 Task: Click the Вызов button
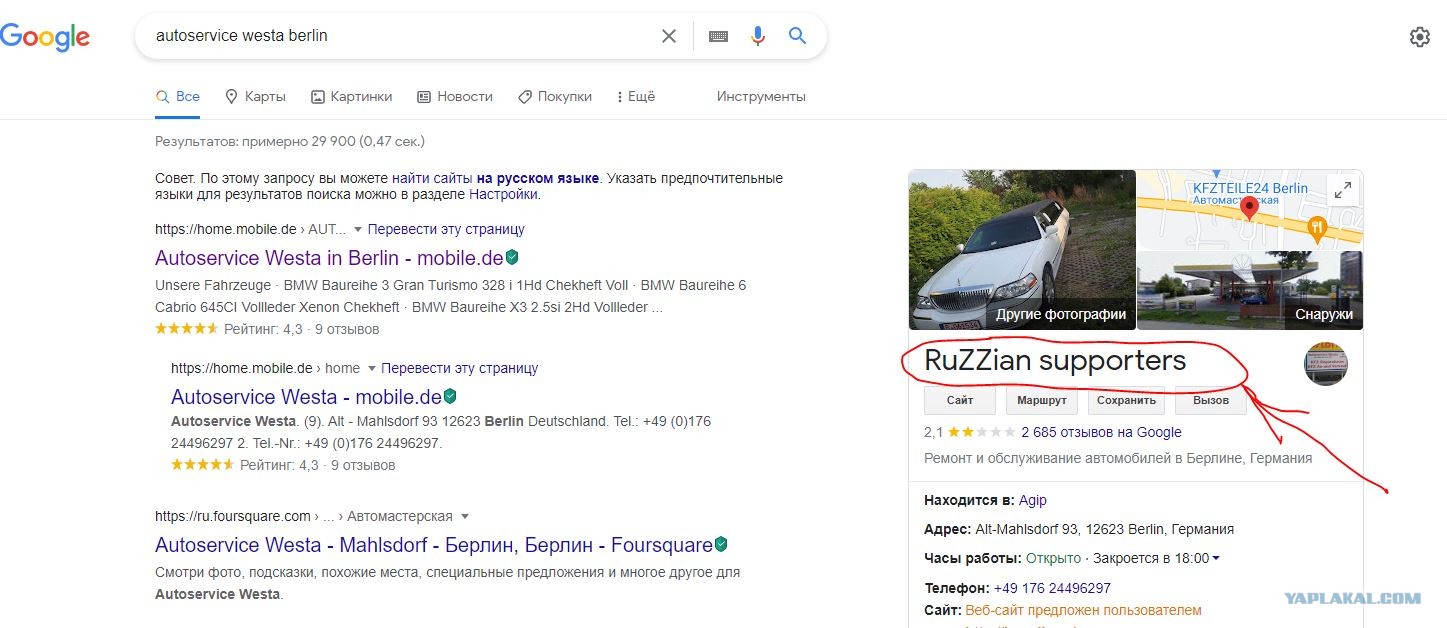(x=1211, y=400)
